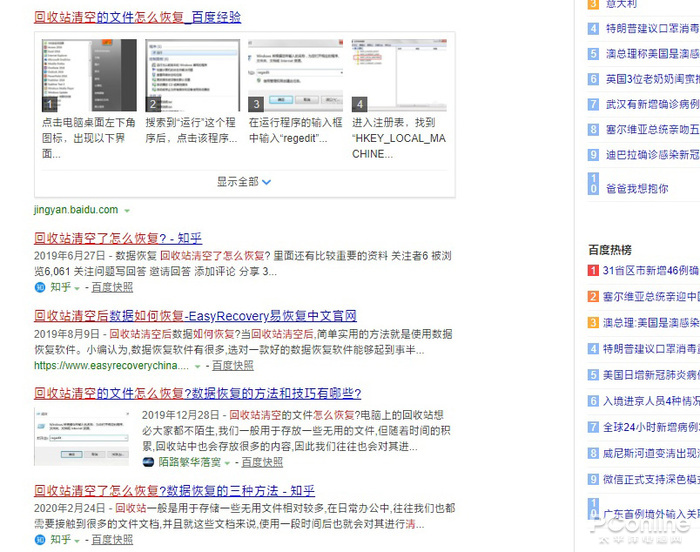Viewport: 700px width, 552px height.
Task: Open 百度快照 for the 陌路繁华落寞 result
Action: point(262,462)
